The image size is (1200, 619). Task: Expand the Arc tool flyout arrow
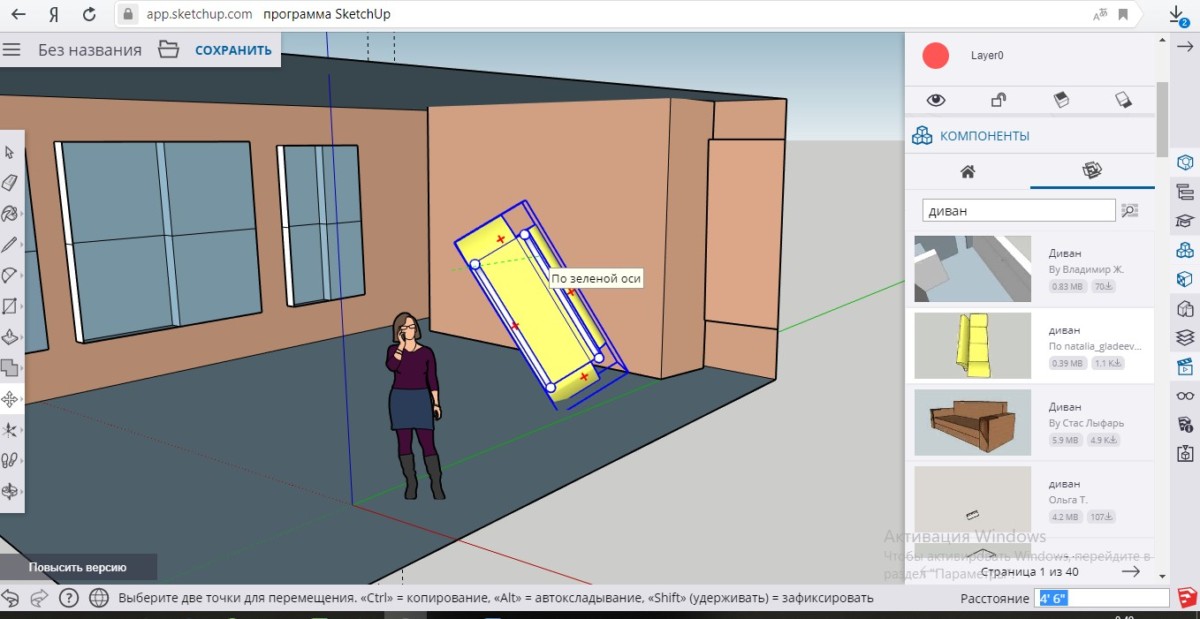[x=20, y=276]
